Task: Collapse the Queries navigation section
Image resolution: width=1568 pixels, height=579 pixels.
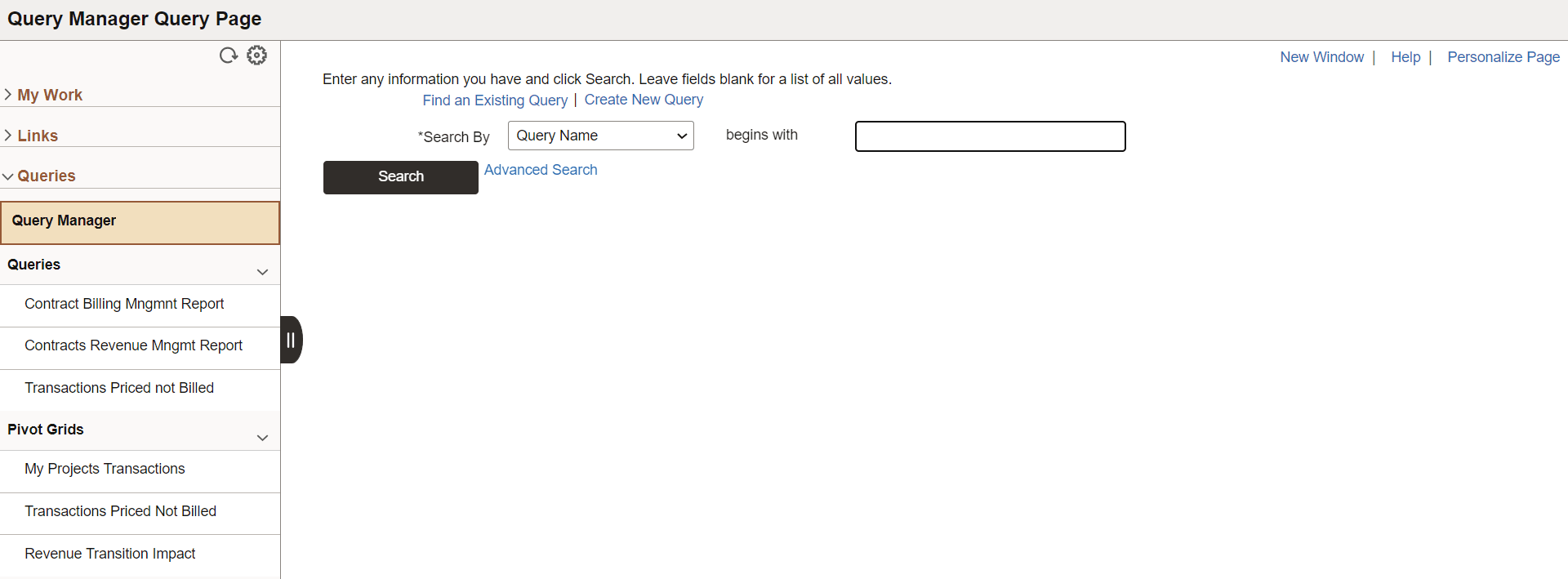Action: click(47, 176)
